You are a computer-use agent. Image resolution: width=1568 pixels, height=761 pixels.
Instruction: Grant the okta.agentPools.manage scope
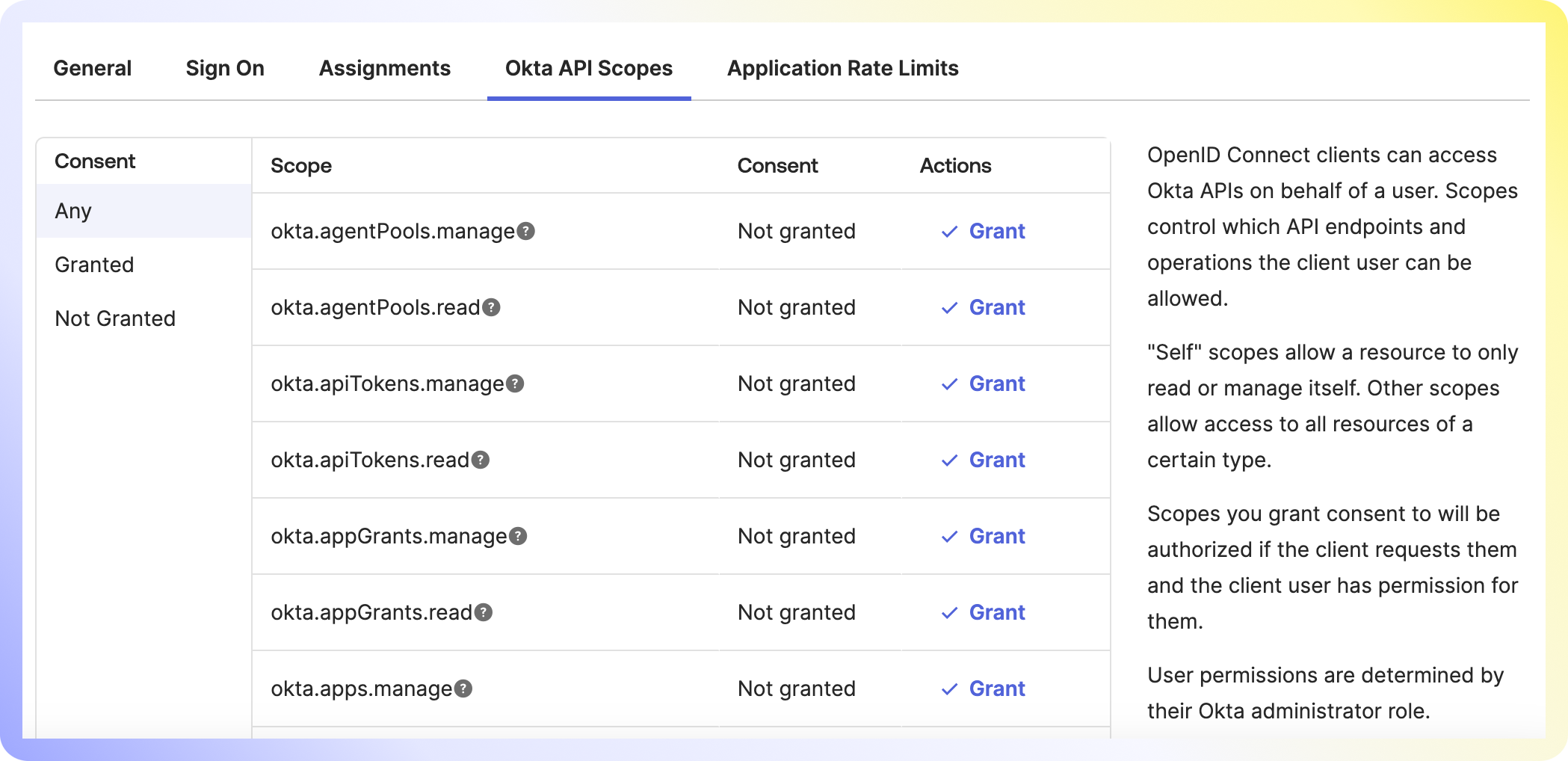(983, 231)
